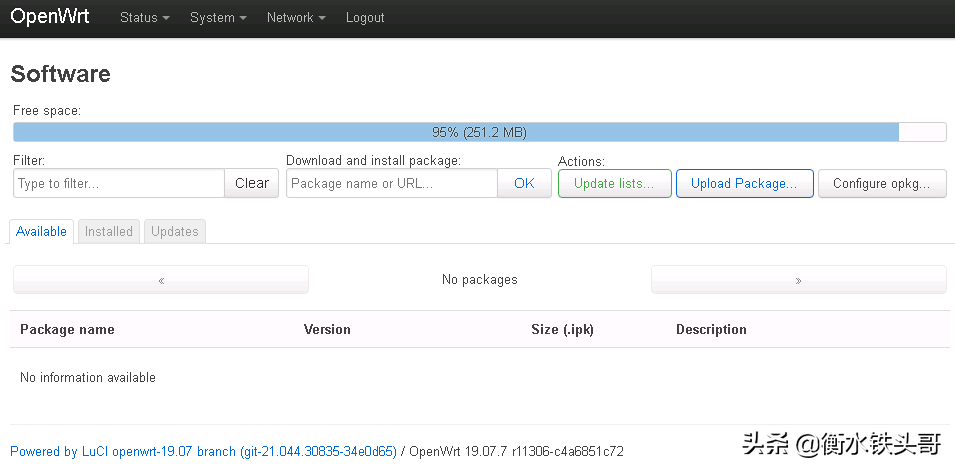Expand the System menu
This screenshot has width=955, height=470.
pos(217,18)
